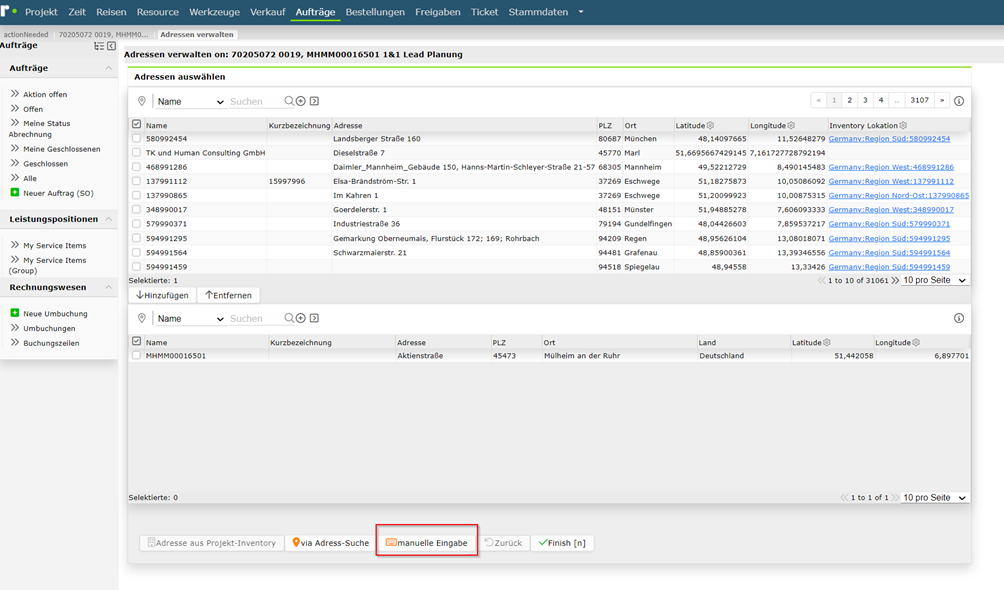The image size is (1004, 590).
Task: Click the green Neuer Auftrag (SO) icon
Action: [15, 192]
